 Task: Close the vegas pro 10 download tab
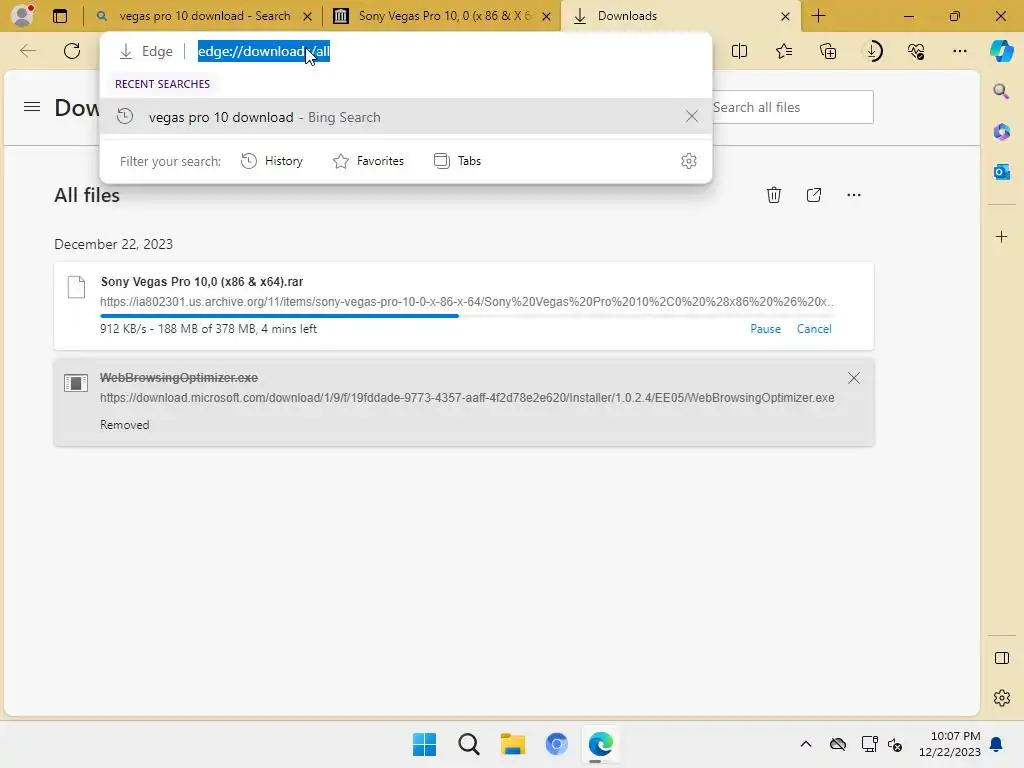tap(308, 16)
